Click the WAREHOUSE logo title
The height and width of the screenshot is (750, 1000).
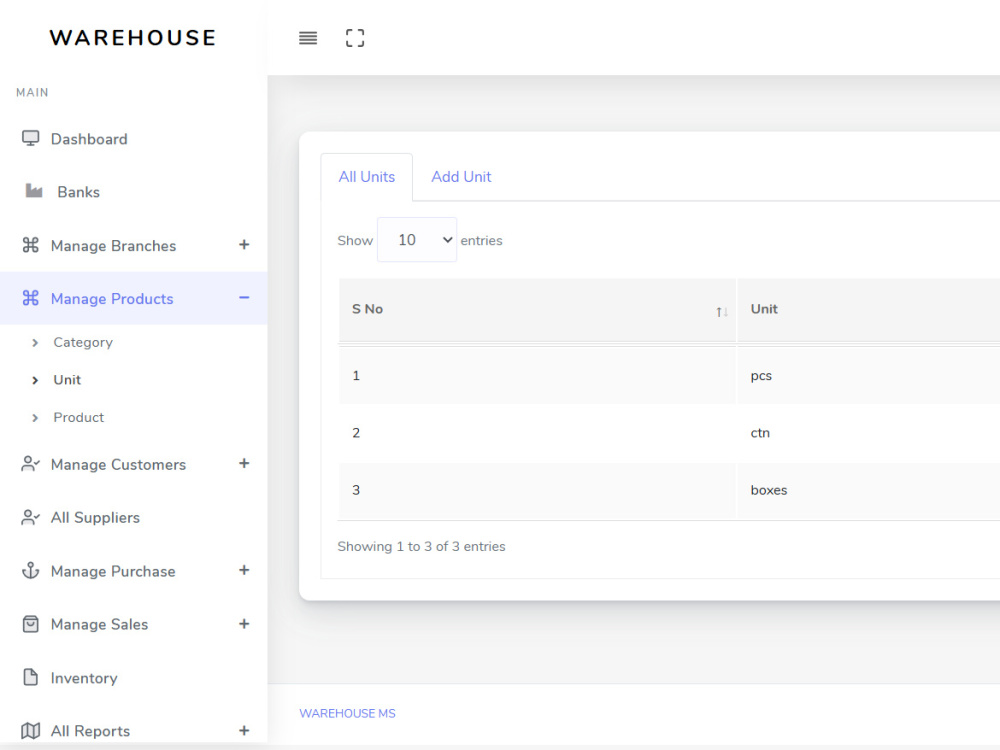click(133, 38)
